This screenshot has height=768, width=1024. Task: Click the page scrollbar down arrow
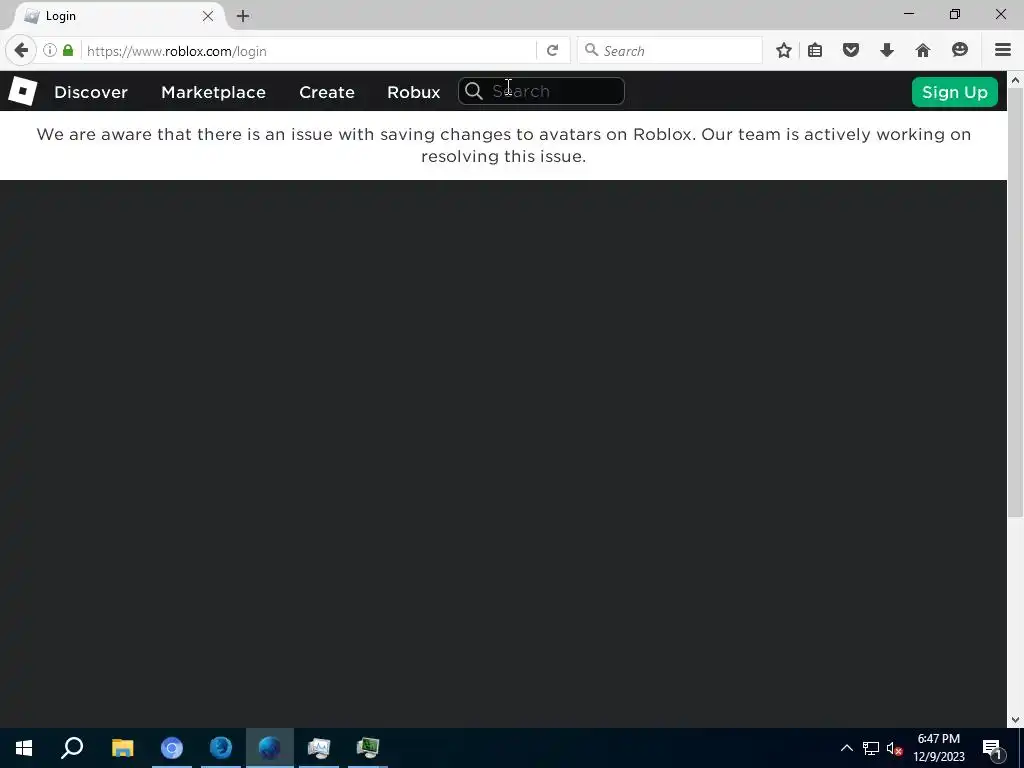click(1015, 720)
